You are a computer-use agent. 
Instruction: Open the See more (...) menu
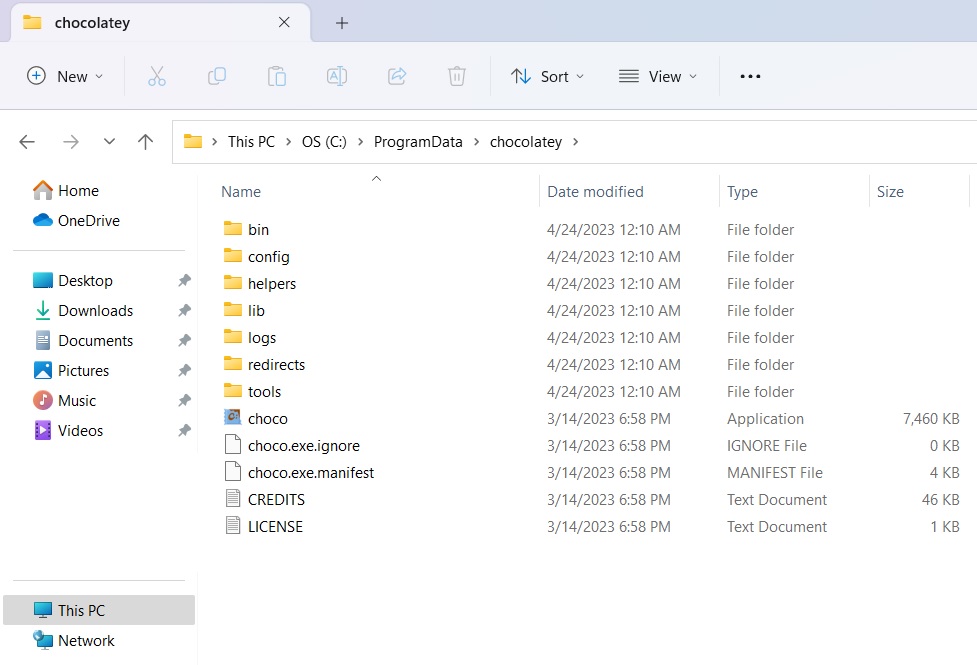pos(750,75)
